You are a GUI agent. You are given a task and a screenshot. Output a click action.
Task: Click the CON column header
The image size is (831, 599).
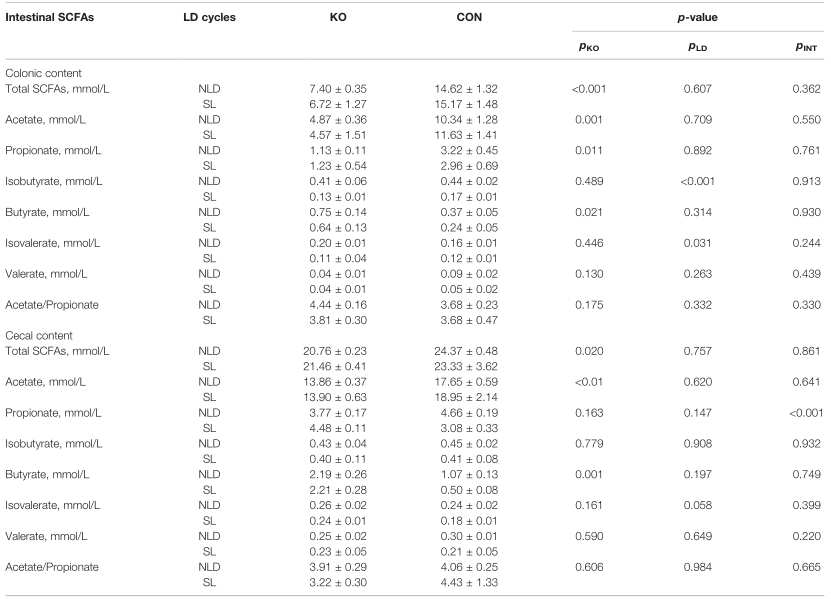(469, 17)
